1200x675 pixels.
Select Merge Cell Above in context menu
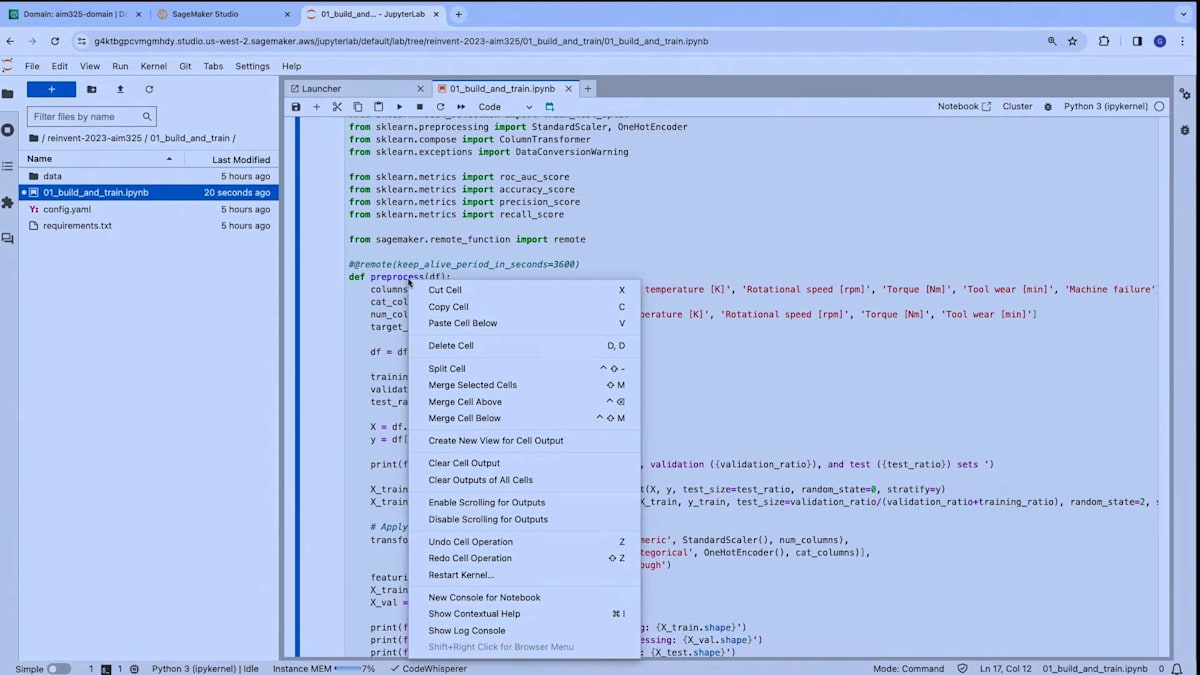[525, 402]
